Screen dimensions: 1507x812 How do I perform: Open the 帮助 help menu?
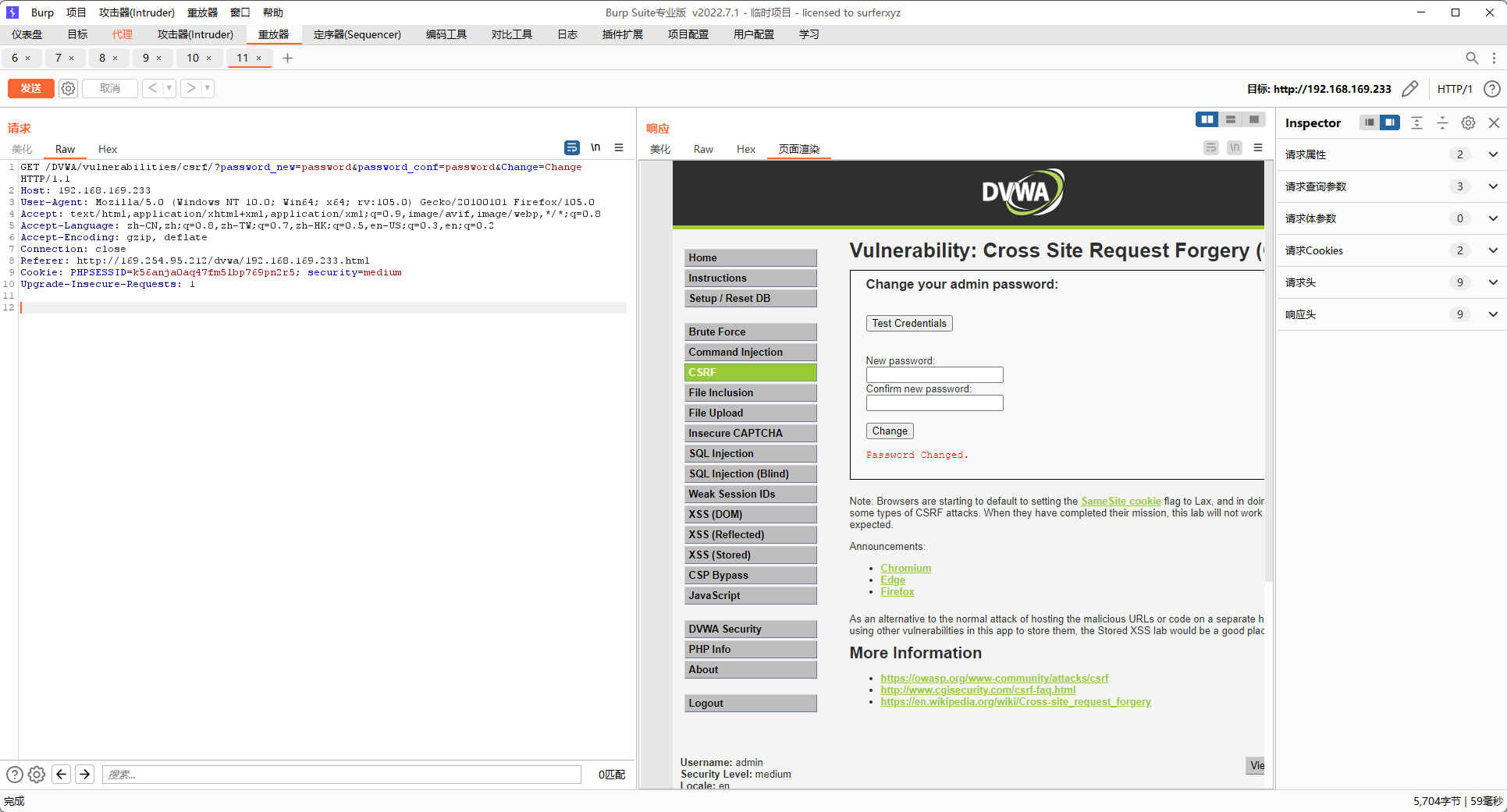tap(273, 12)
